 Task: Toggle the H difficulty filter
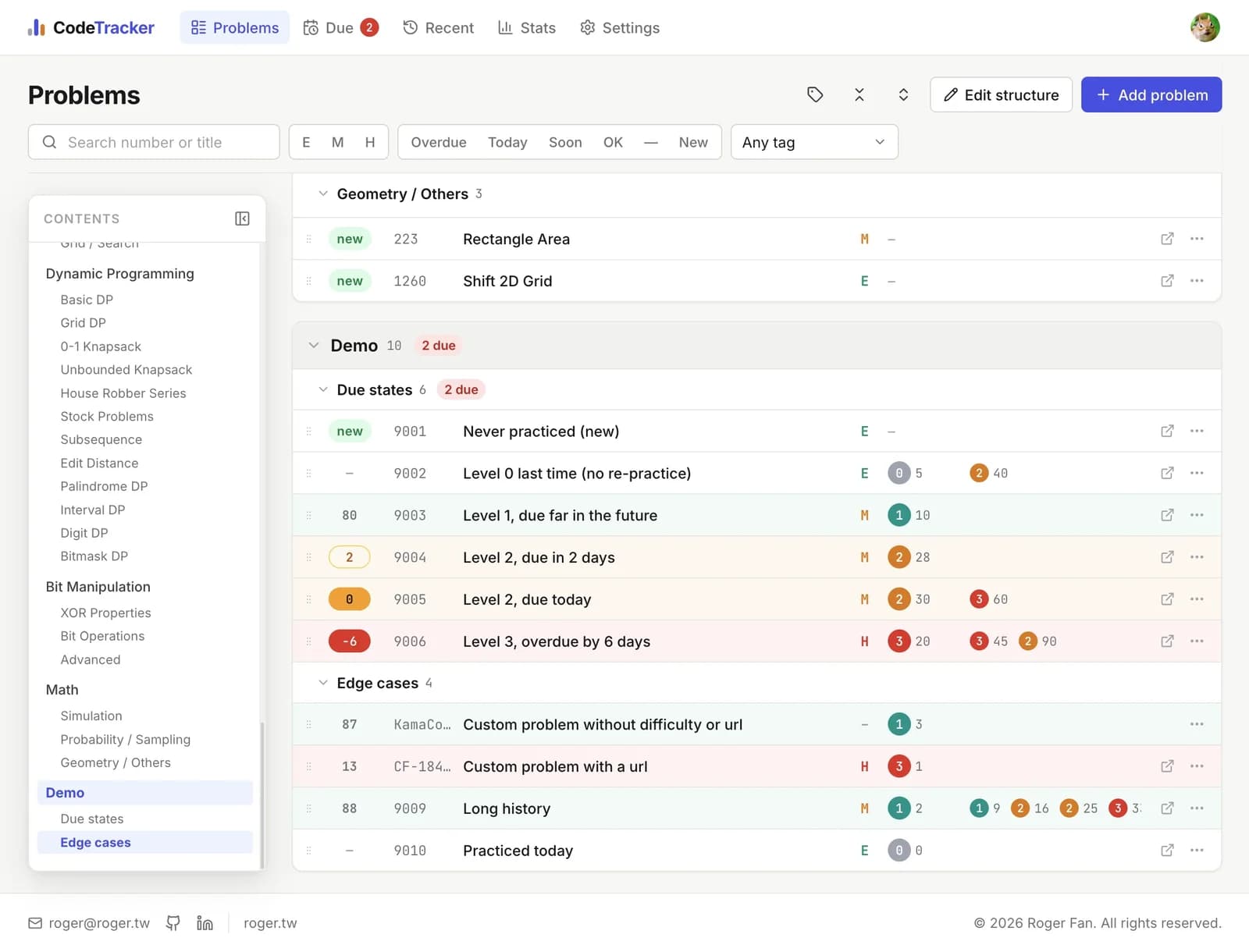click(370, 142)
